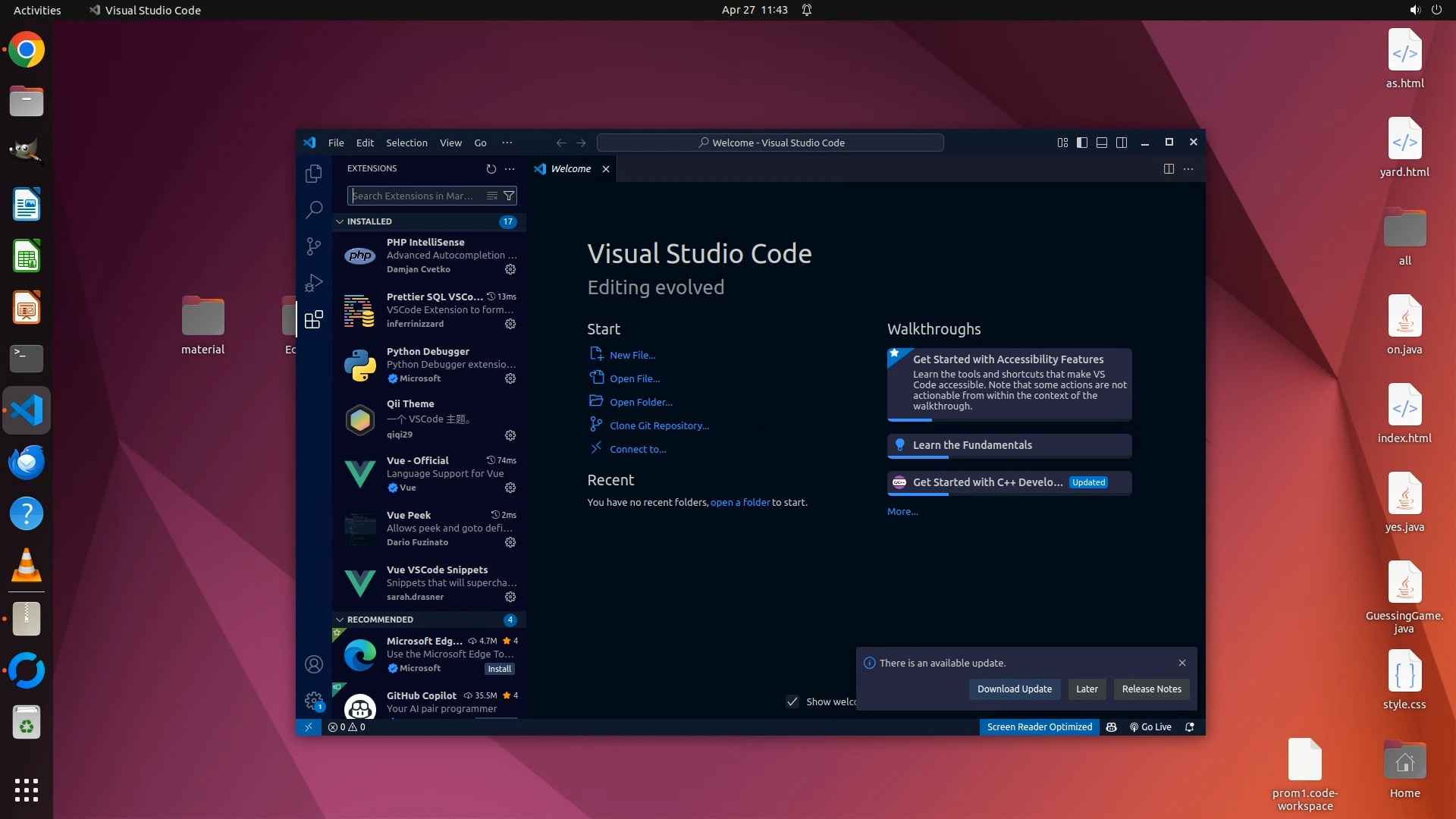
Task: Toggle primary side bar visibility
Action: pyautogui.click(x=1082, y=143)
